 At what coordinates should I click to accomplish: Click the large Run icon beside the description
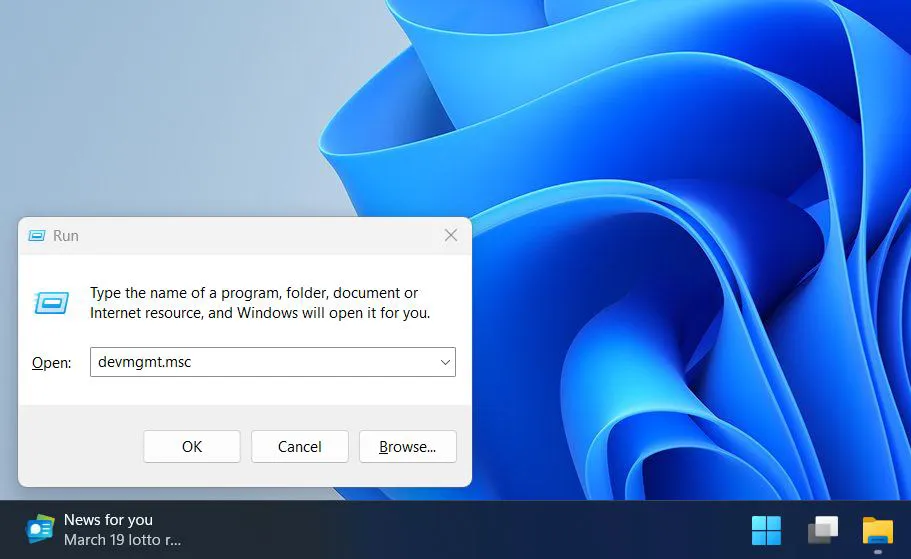click(x=51, y=303)
